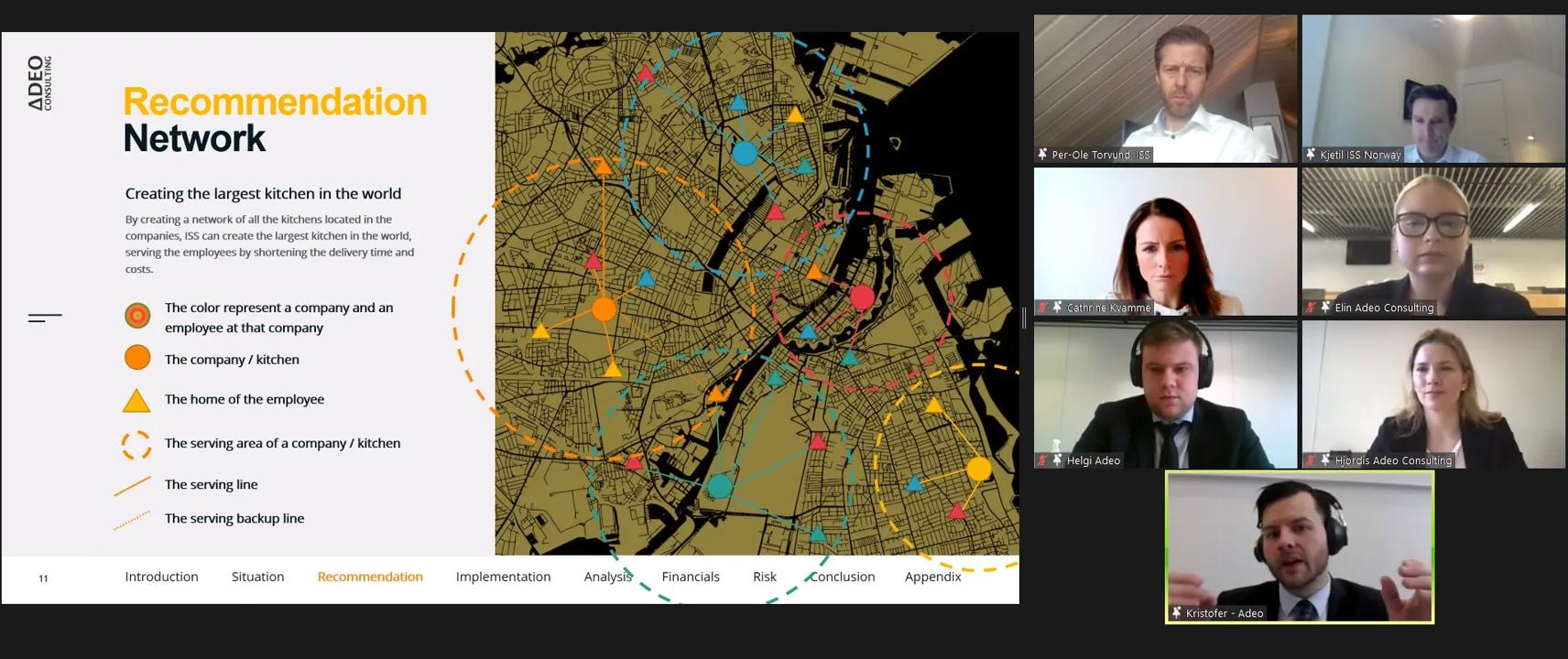This screenshot has width=1568, height=659.
Task: Open the Financials section tab
Action: pyautogui.click(x=691, y=577)
